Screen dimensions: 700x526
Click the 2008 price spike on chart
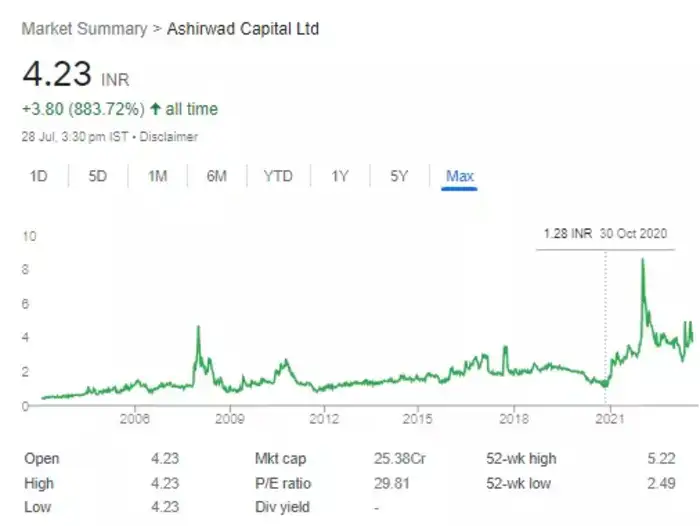(x=198, y=329)
